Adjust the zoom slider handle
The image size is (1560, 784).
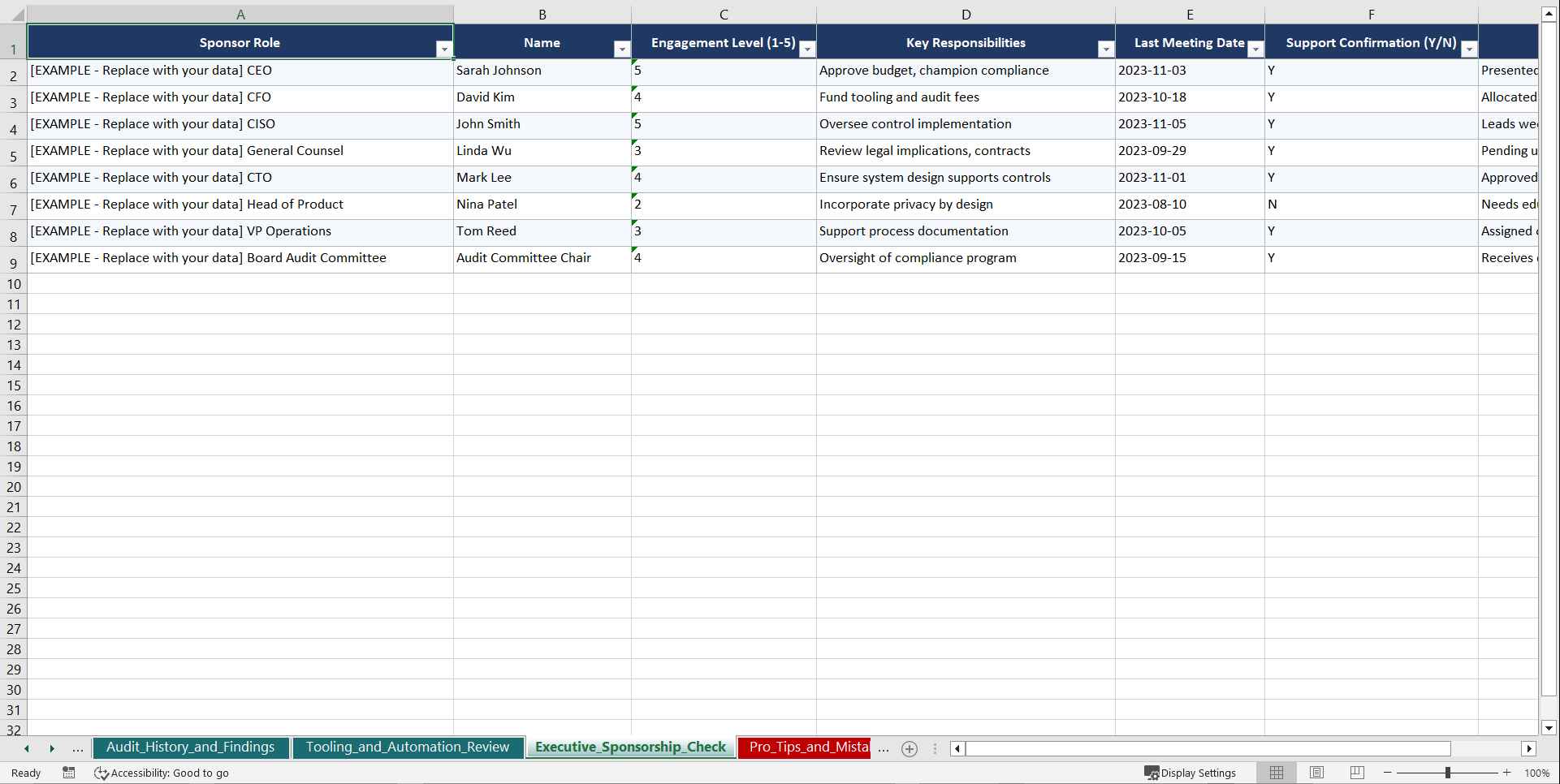1448,773
